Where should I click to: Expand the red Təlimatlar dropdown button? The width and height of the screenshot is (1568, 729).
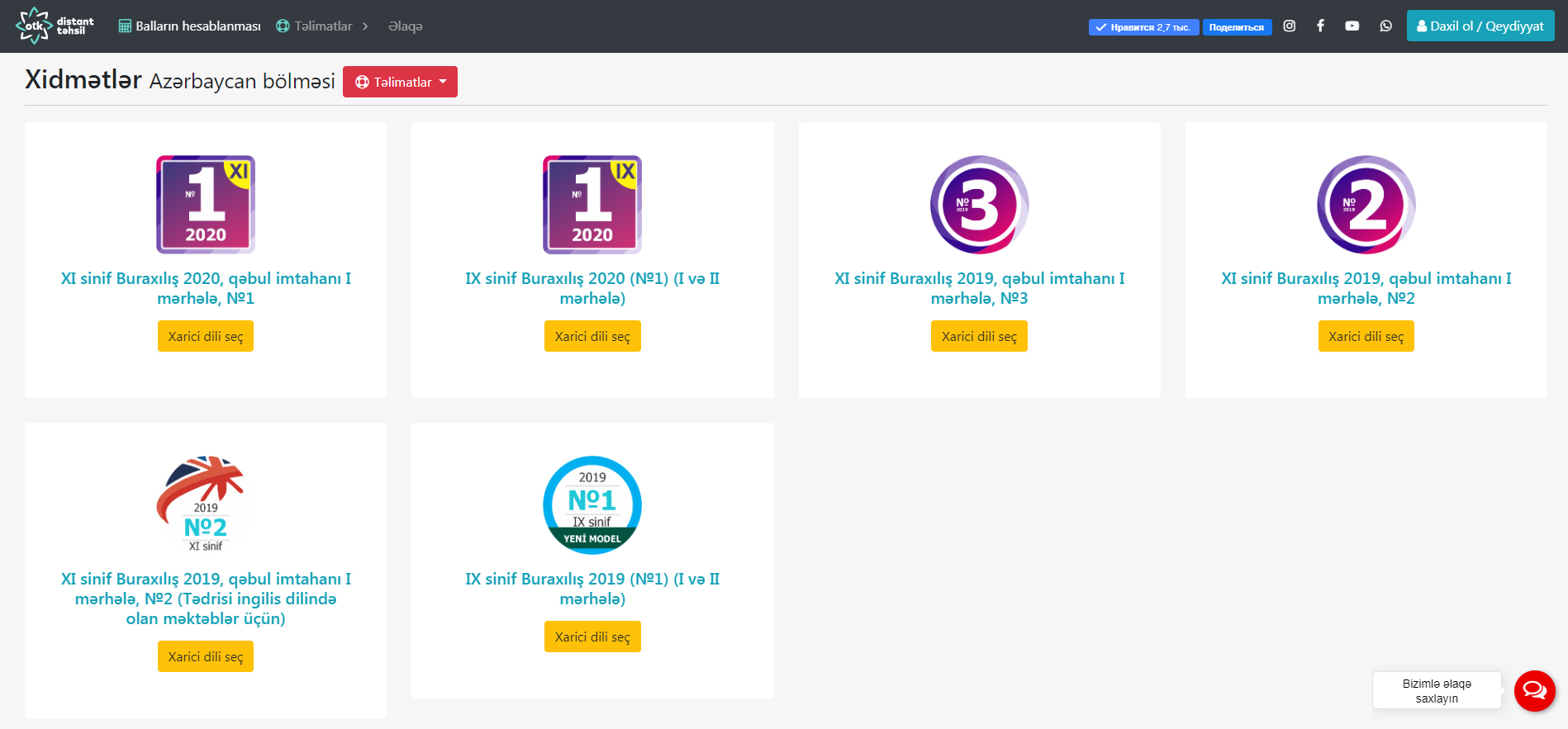pos(400,82)
